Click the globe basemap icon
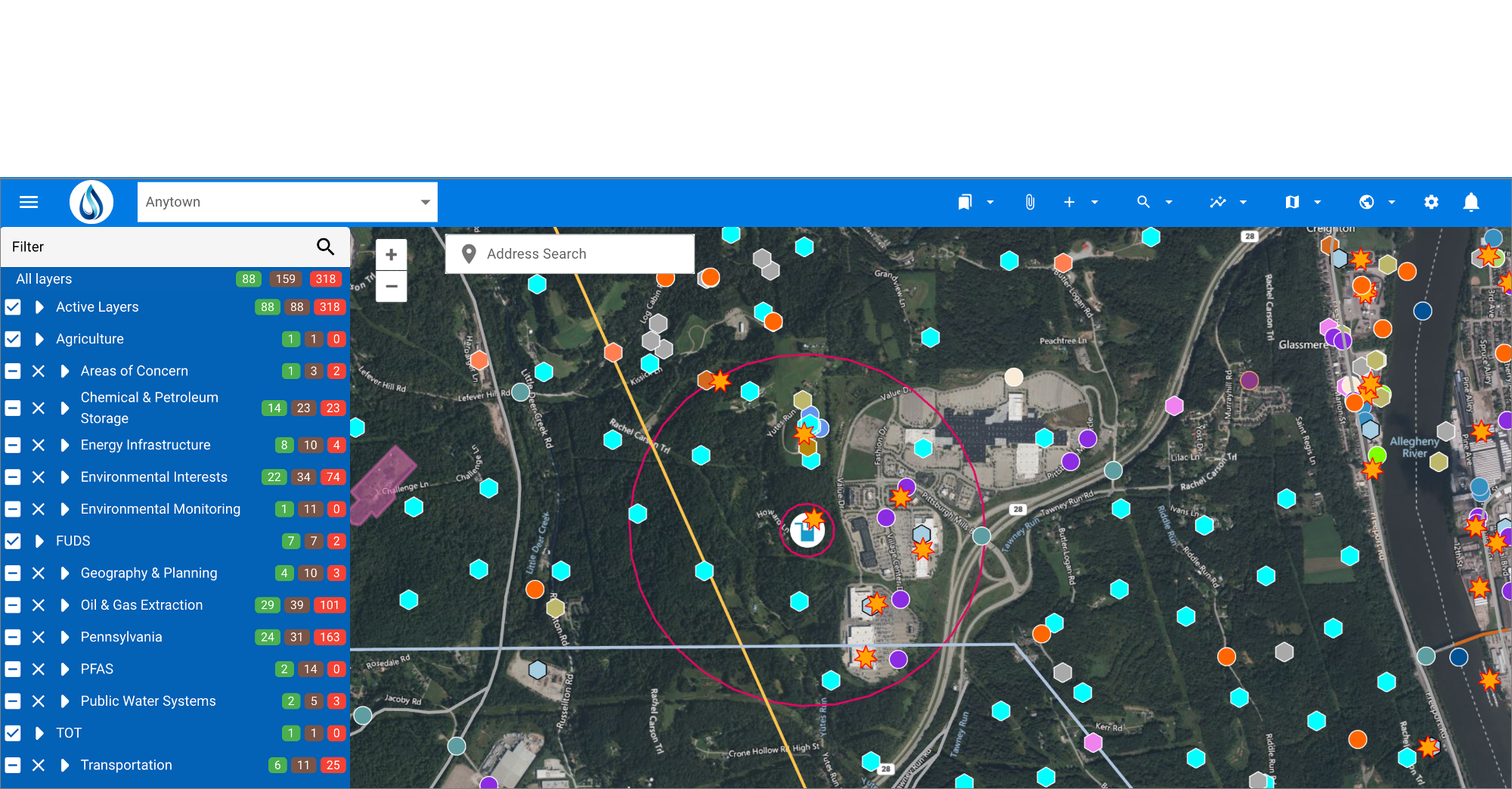Viewport: 1512px width, 789px height. tap(1366, 202)
